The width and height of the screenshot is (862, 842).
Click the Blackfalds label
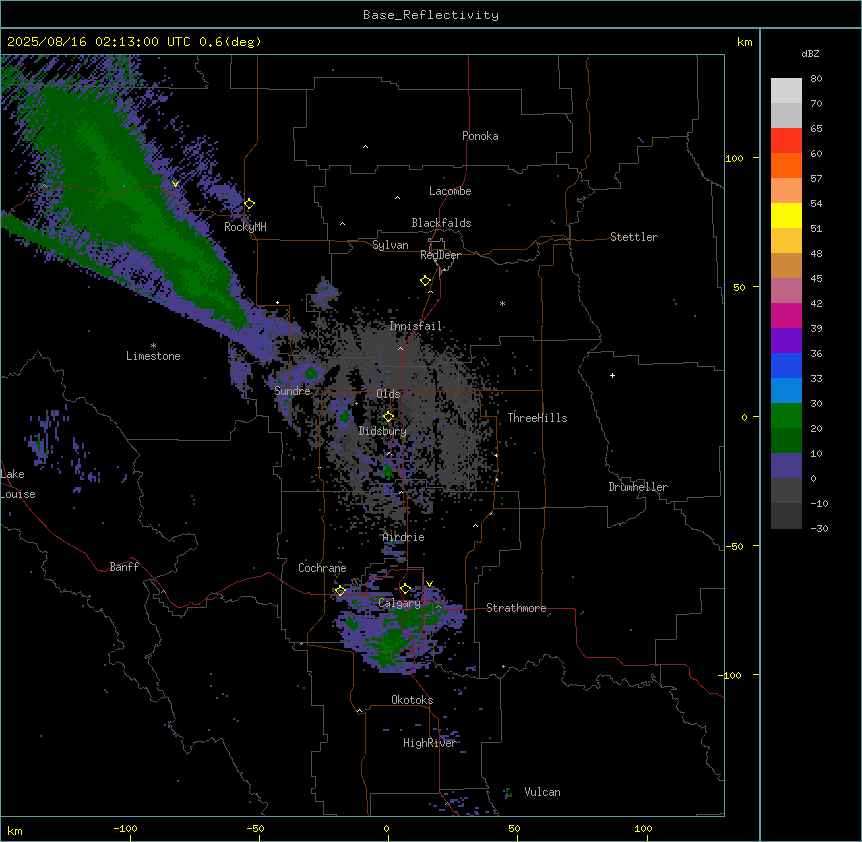(x=441, y=223)
